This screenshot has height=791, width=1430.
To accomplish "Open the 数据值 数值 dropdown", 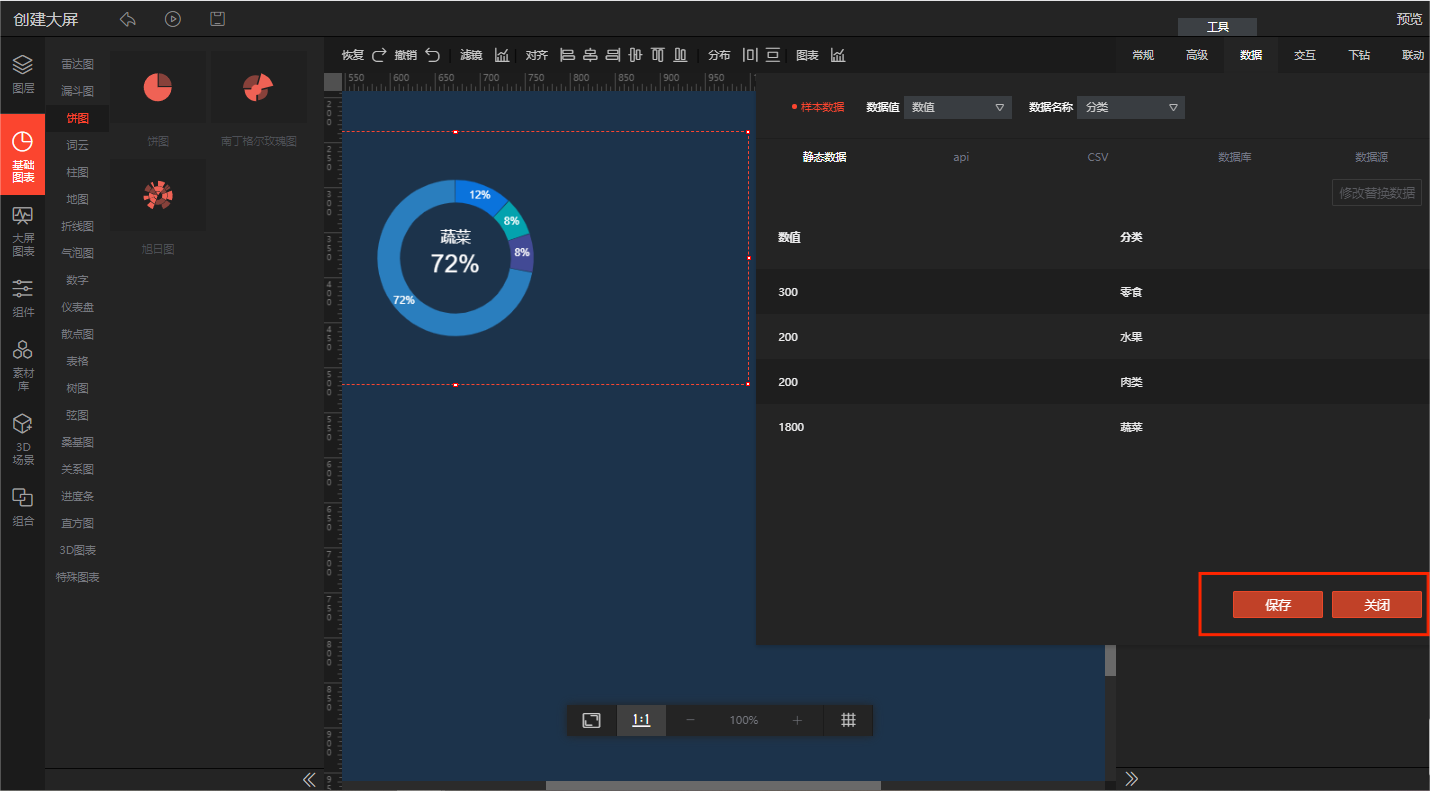I will click(957, 107).
